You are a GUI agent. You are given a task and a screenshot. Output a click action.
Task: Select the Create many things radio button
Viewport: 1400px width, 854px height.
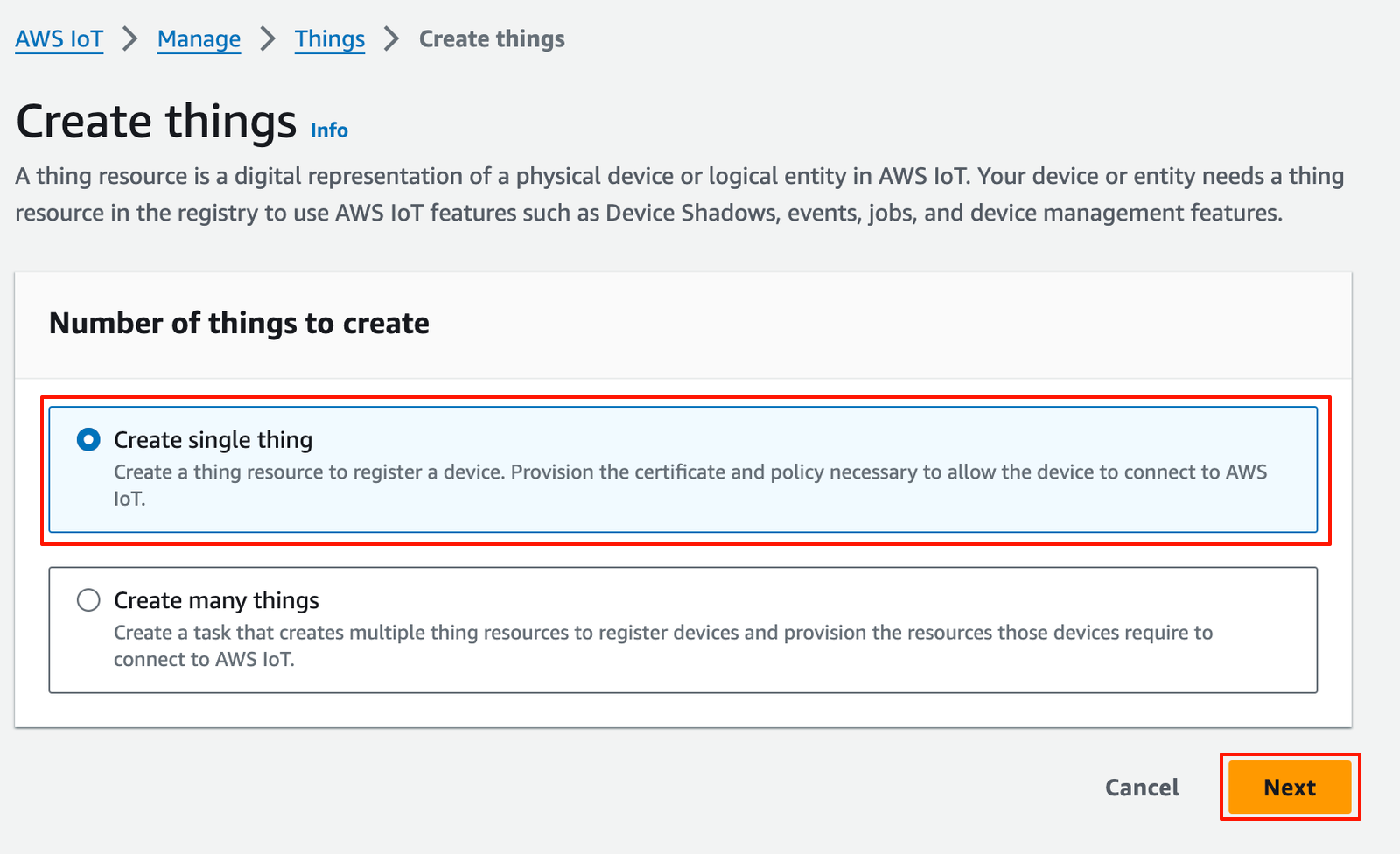pyautogui.click(x=88, y=600)
